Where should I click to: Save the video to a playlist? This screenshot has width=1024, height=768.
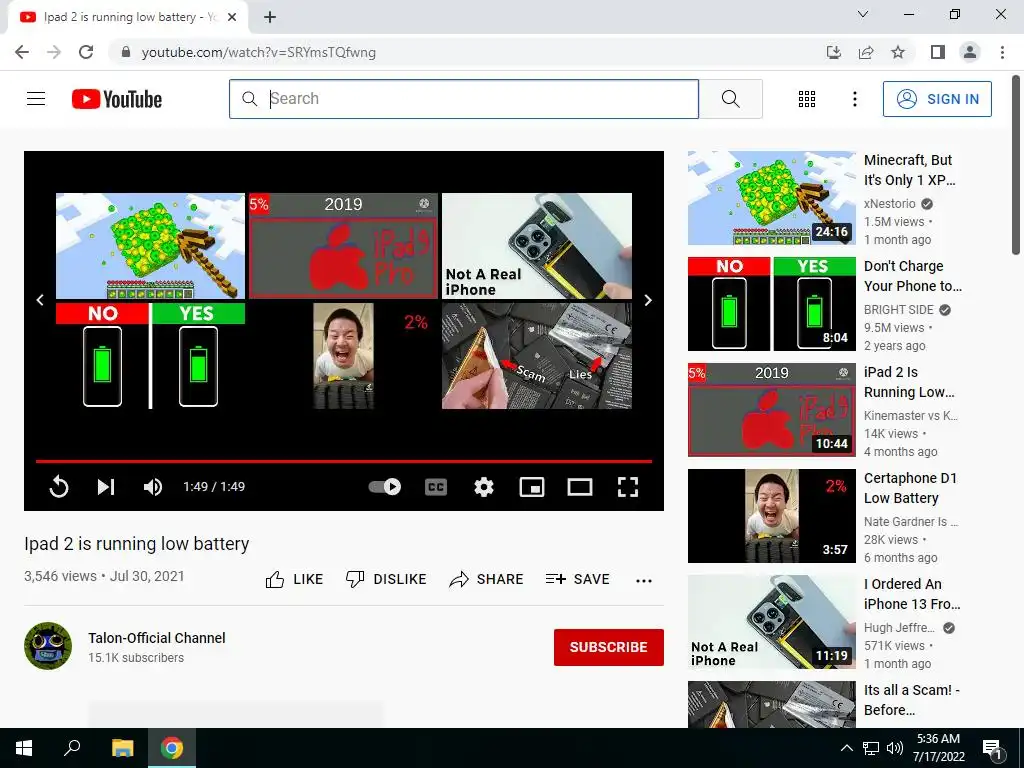click(x=577, y=579)
